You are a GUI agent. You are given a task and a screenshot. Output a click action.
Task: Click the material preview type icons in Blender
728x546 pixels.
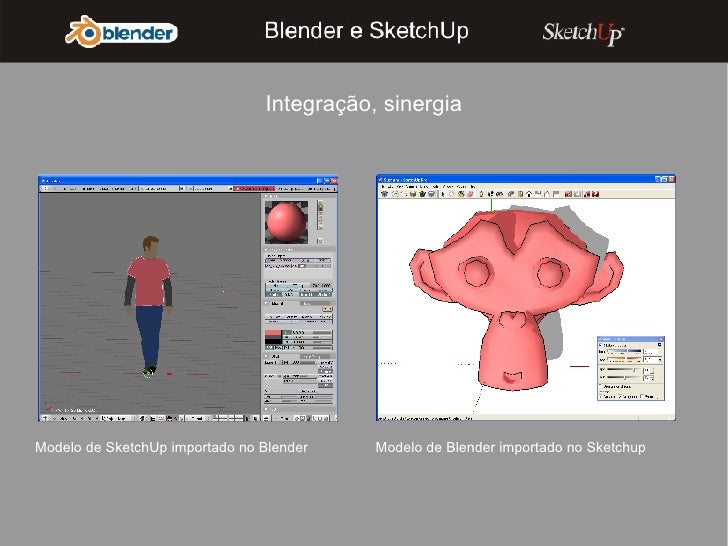[x=320, y=215]
